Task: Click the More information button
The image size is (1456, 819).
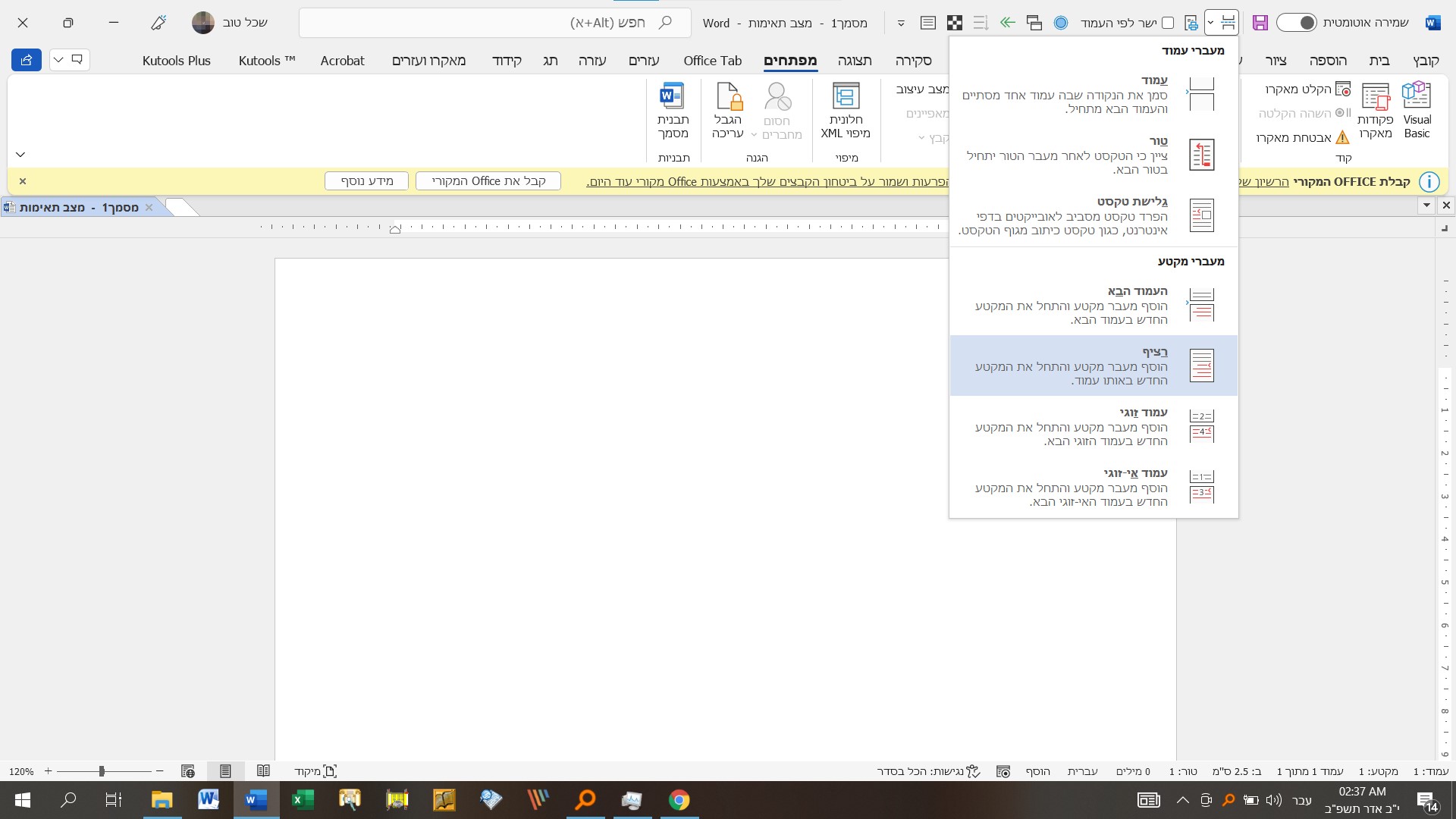Action: coord(366,181)
